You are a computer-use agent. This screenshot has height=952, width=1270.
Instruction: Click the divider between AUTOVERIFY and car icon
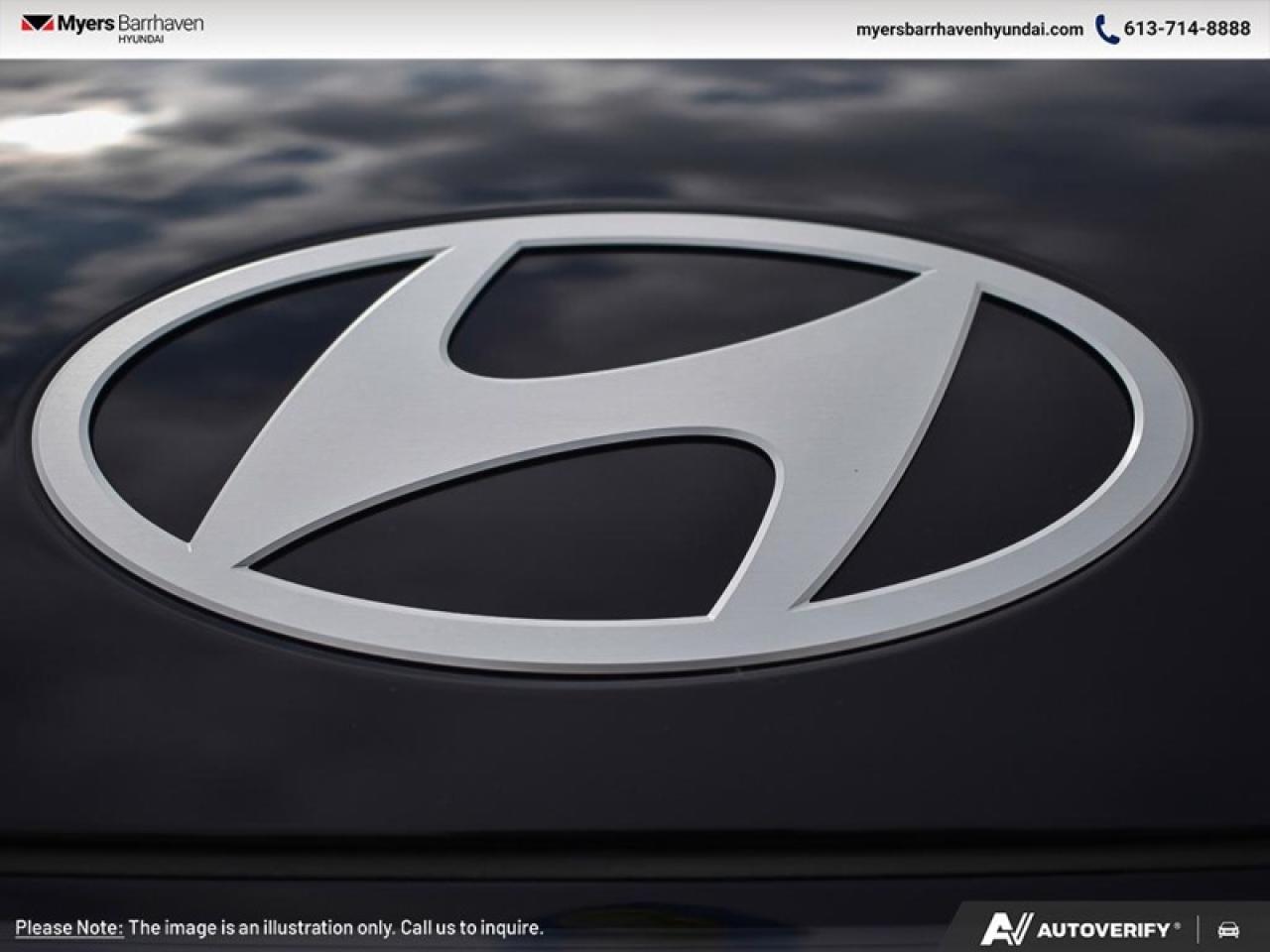pyautogui.click(x=1198, y=930)
